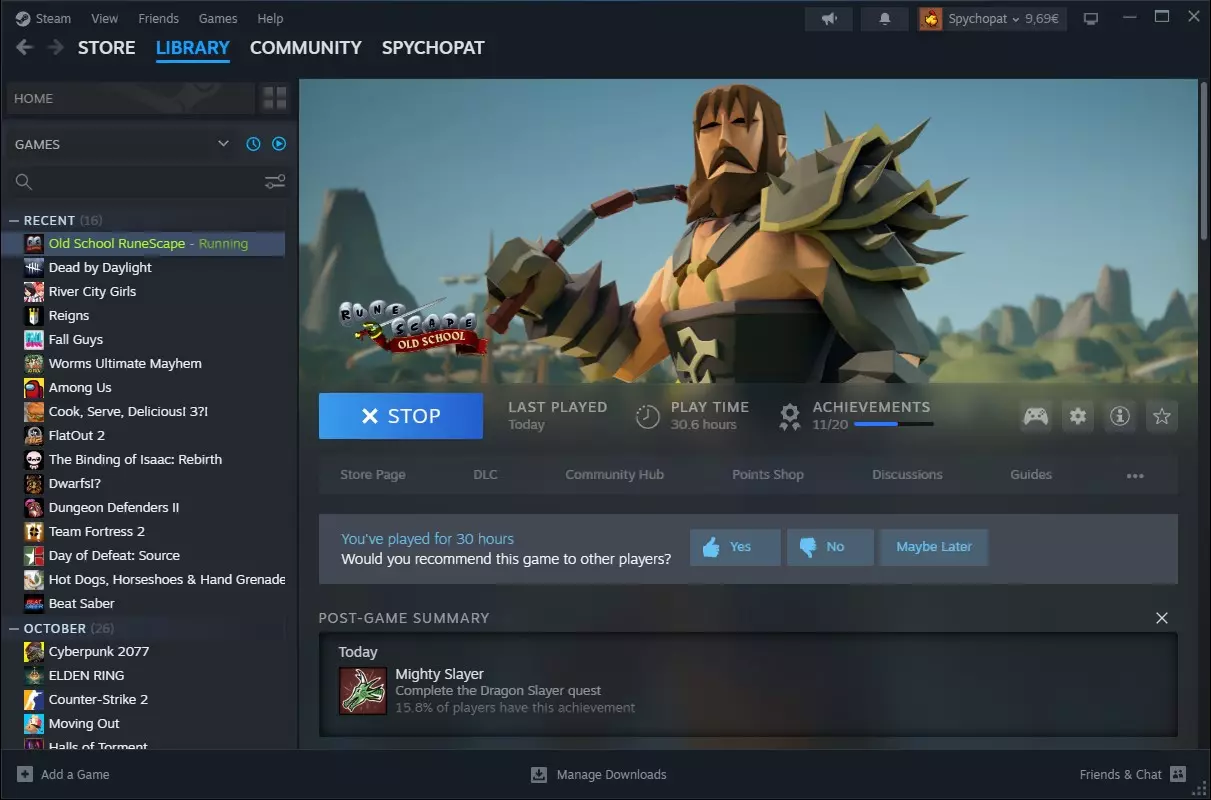Select Old School RuneScape in the list
The height and width of the screenshot is (800, 1211).
(144, 244)
